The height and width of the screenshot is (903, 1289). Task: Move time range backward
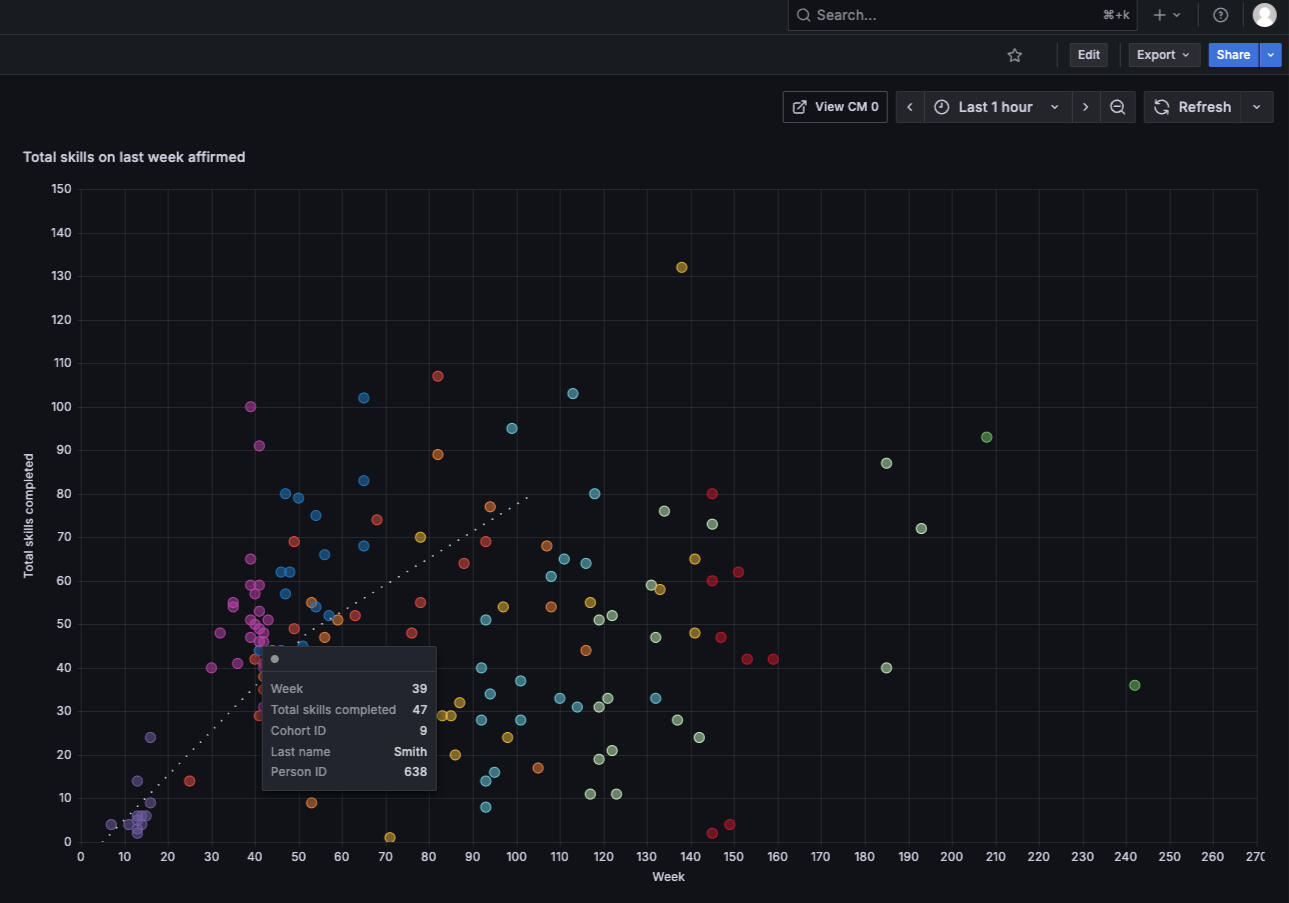coord(909,107)
